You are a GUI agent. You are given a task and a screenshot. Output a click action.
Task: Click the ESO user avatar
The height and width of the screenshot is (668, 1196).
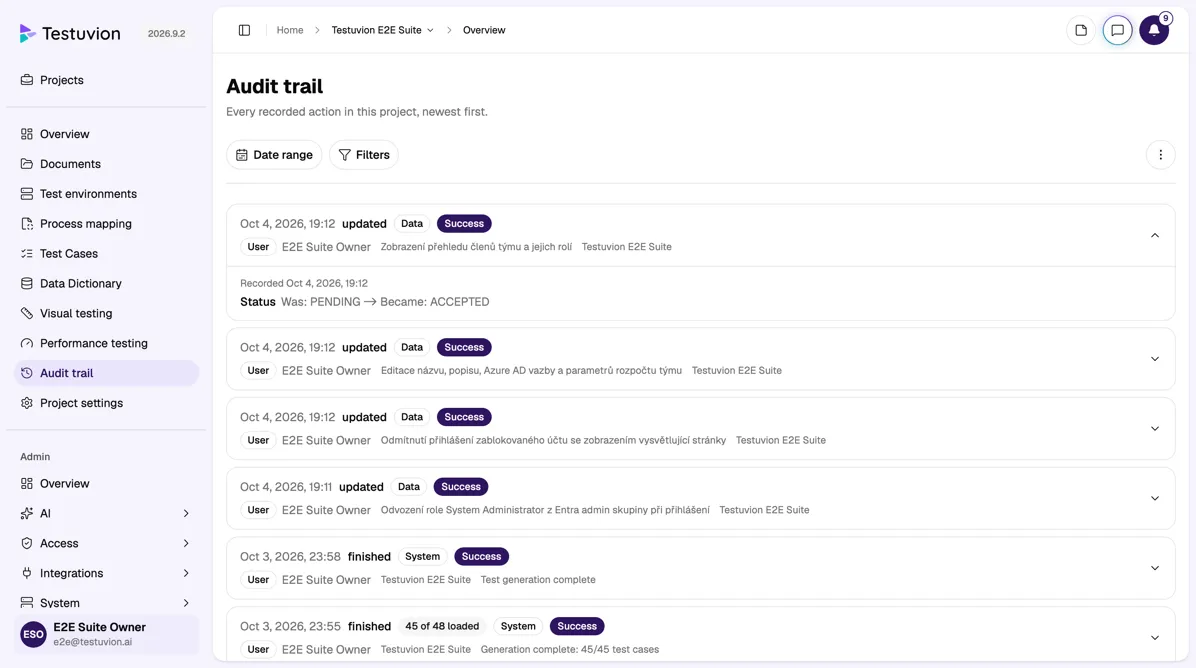click(x=34, y=634)
